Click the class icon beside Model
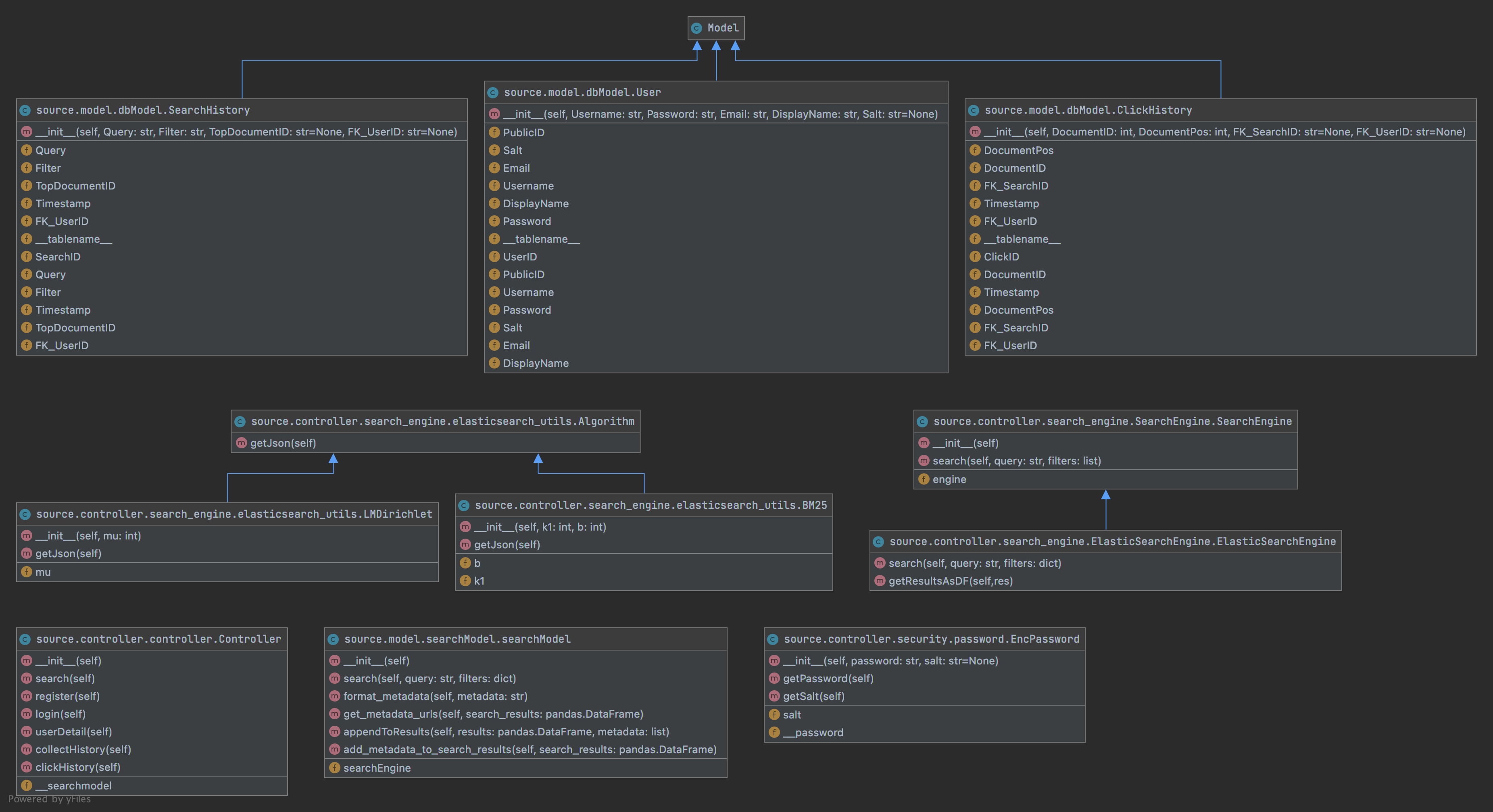This screenshot has width=1493, height=812. point(696,28)
